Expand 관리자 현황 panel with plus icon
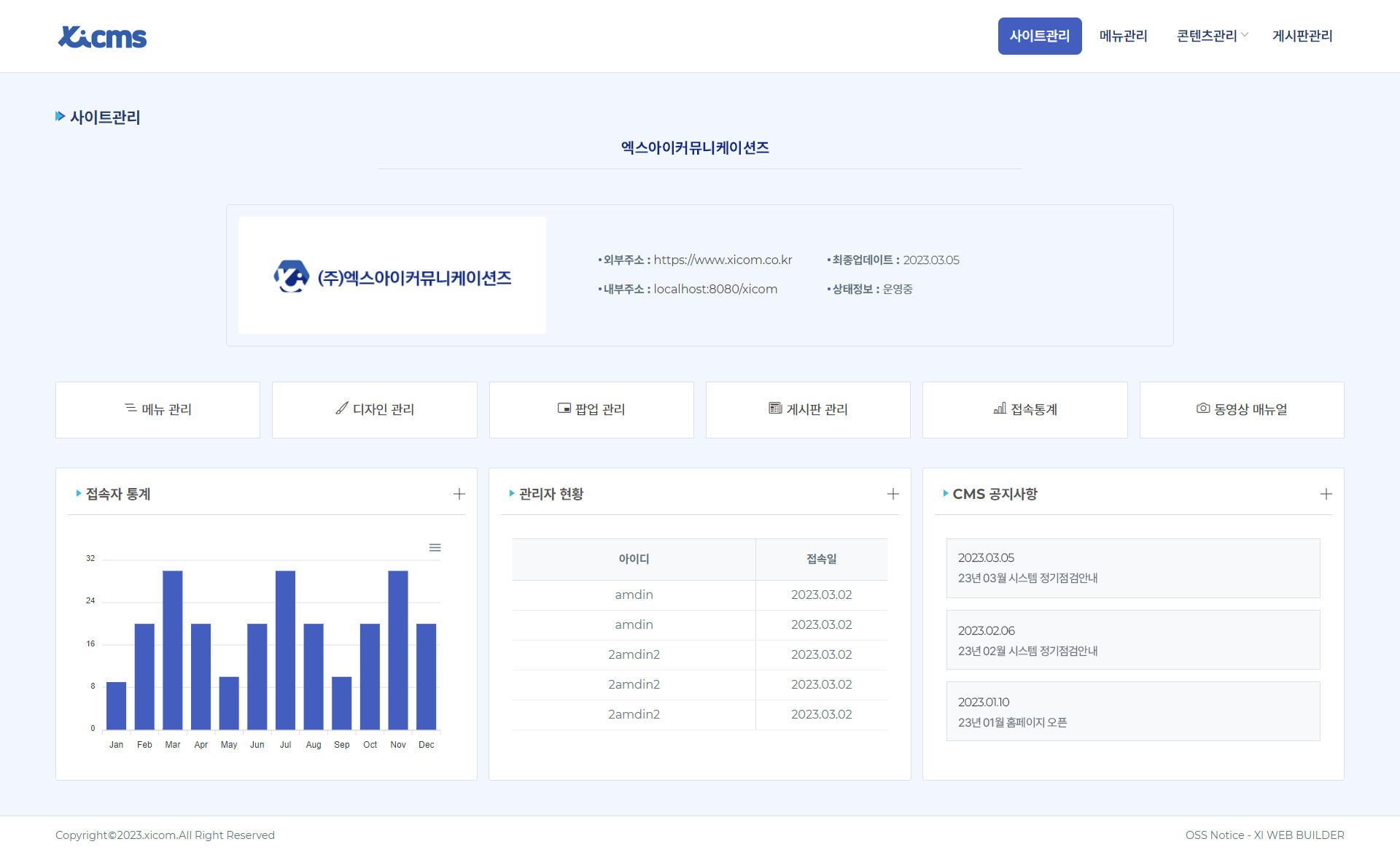The height and width of the screenshot is (855, 1400). 892,494
